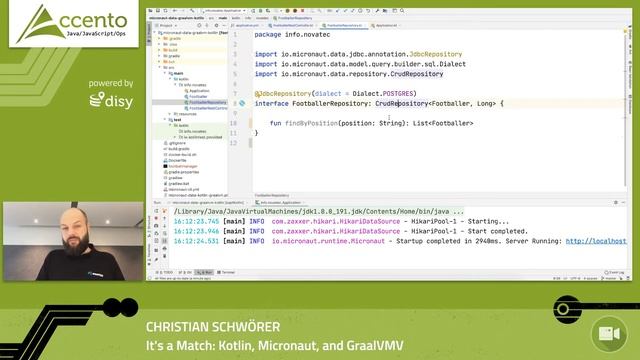Select Footballer file in project tree
This screenshot has width=640, height=360.
[198, 96]
